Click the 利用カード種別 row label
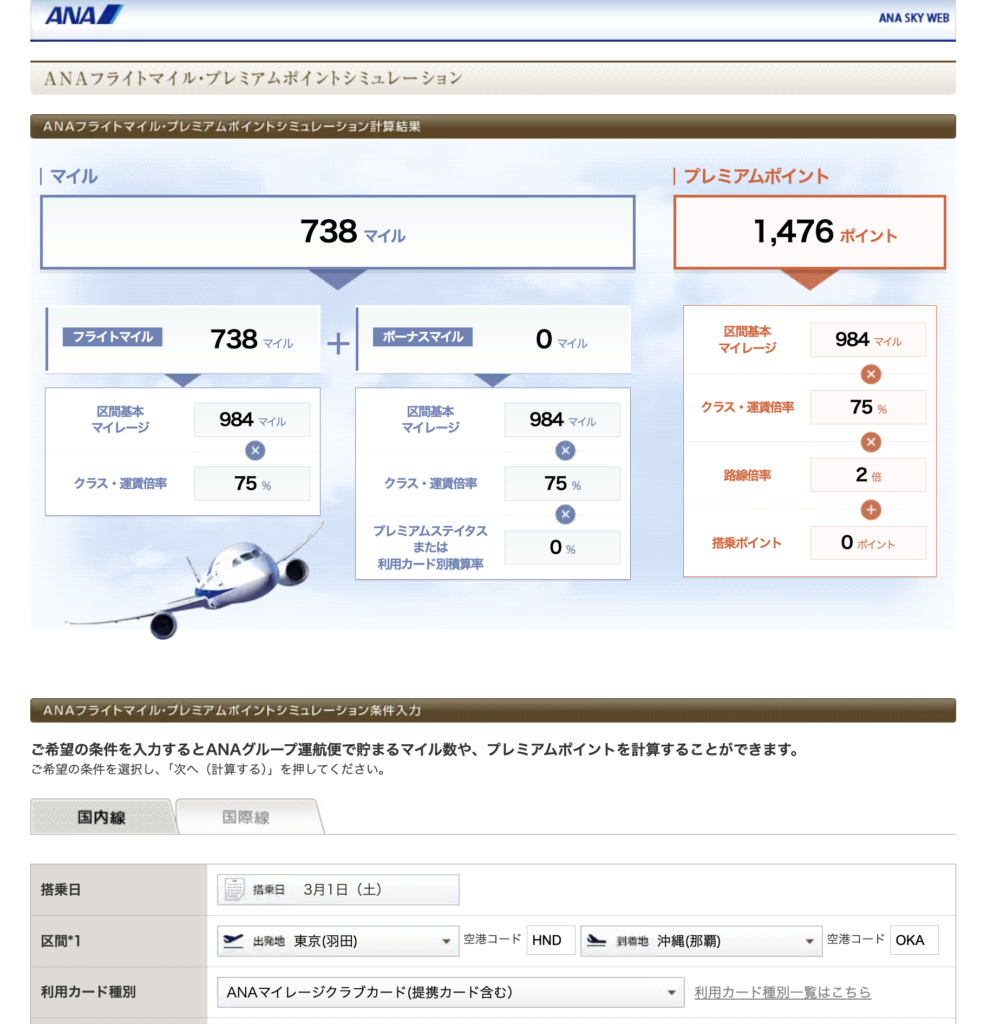This screenshot has height=1024, width=1007. tap(88, 993)
